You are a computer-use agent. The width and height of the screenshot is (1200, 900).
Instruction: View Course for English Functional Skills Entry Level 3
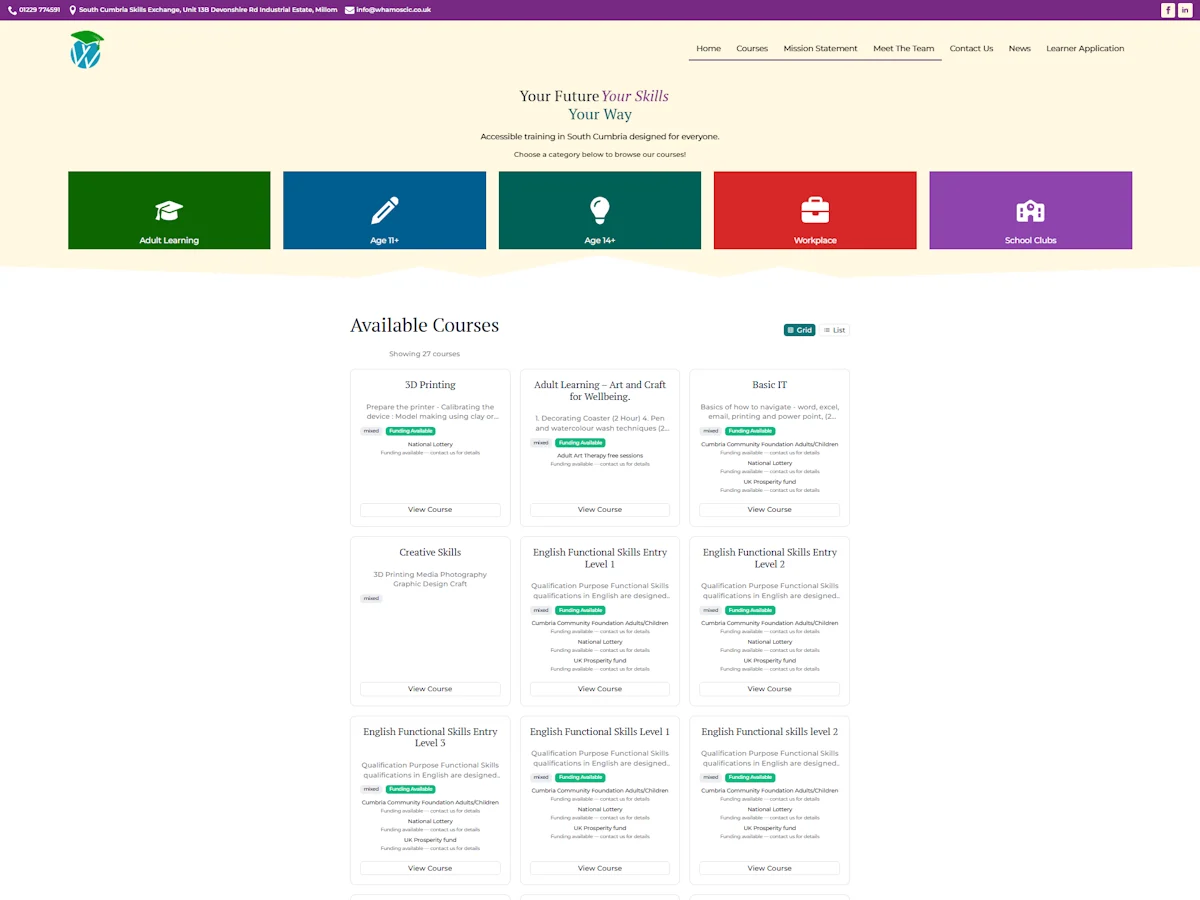430,868
